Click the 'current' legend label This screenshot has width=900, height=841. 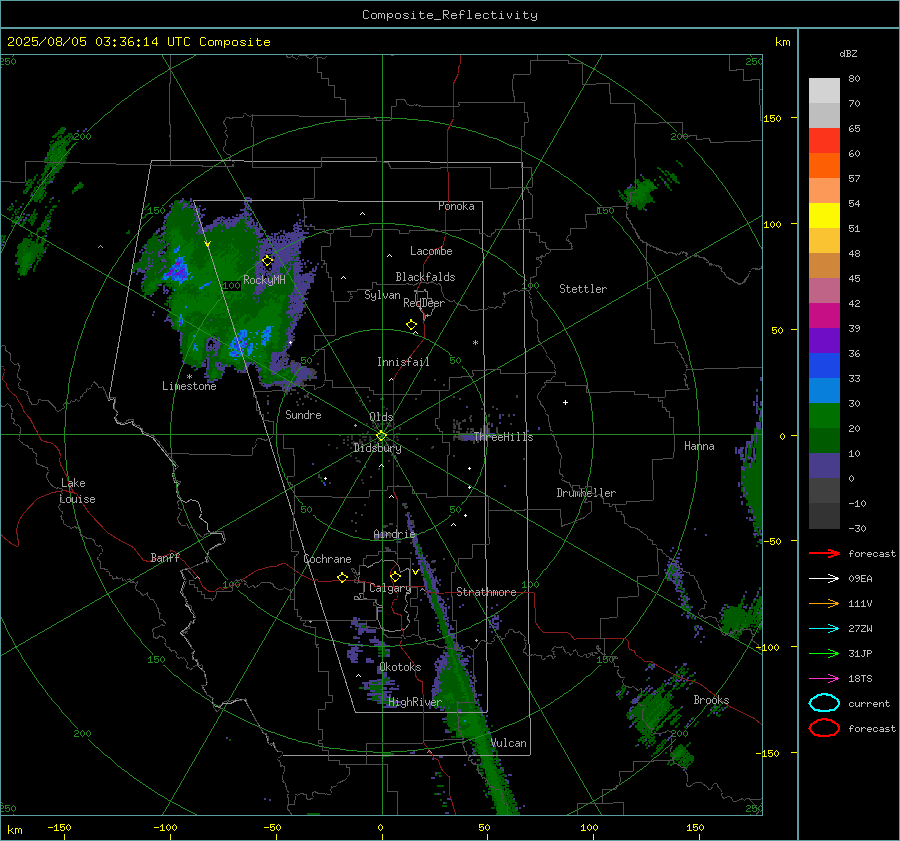point(869,703)
